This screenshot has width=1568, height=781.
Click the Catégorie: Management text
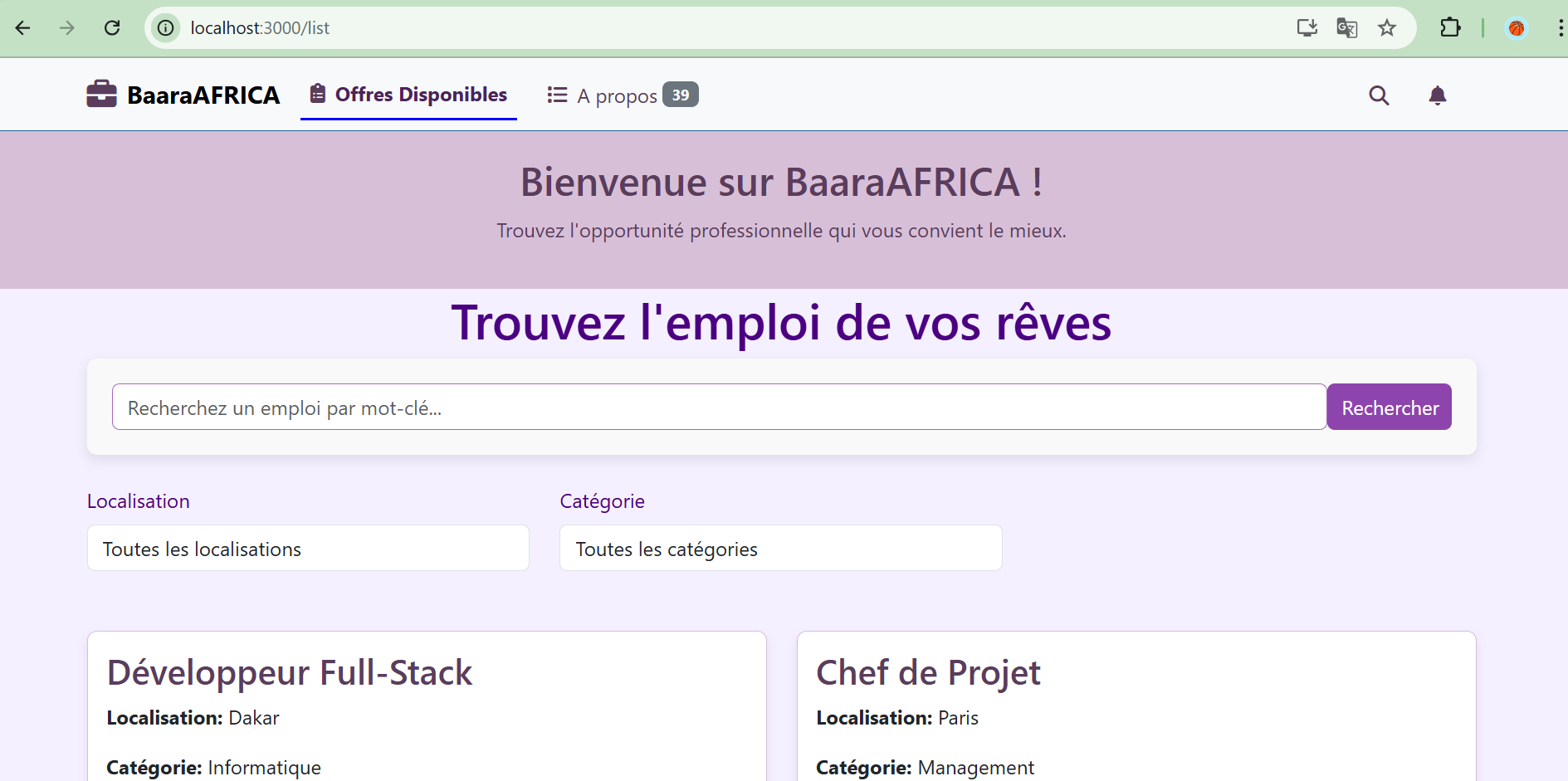coord(925,768)
